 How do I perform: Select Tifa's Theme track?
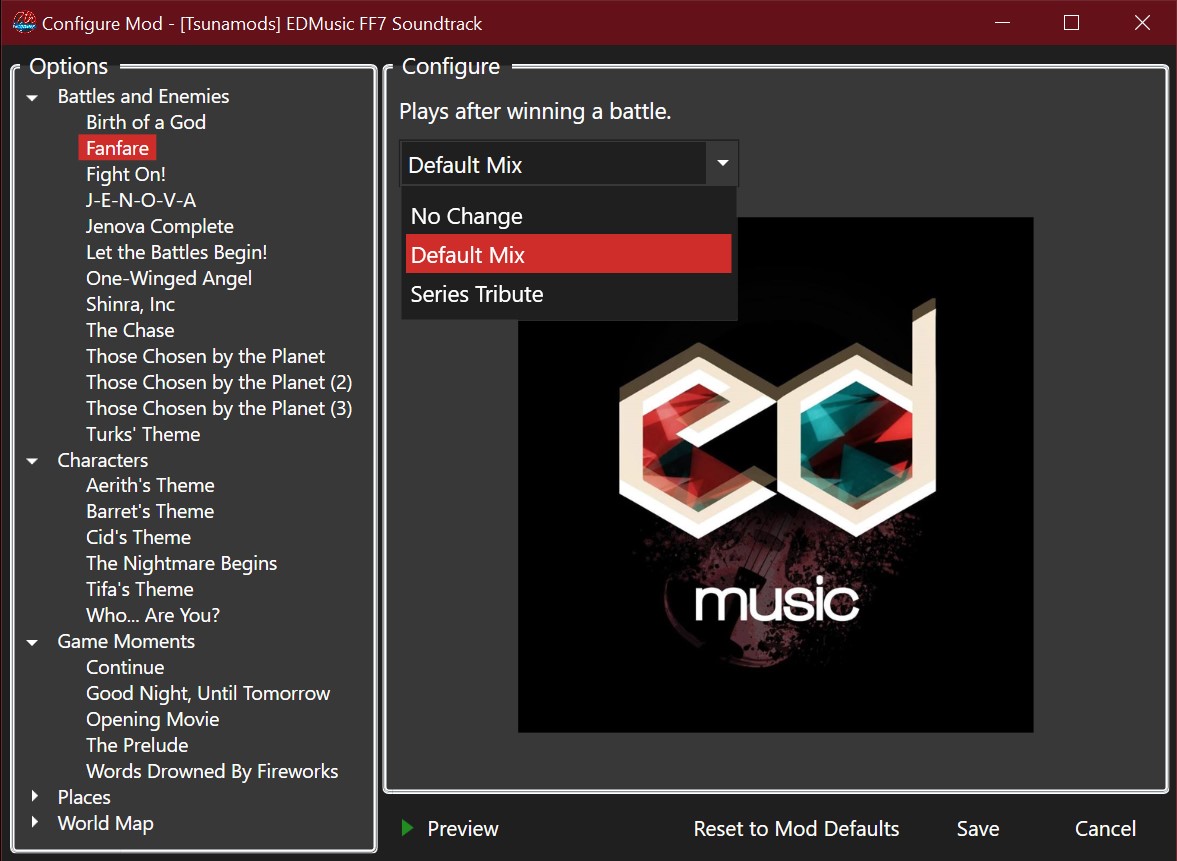click(140, 589)
